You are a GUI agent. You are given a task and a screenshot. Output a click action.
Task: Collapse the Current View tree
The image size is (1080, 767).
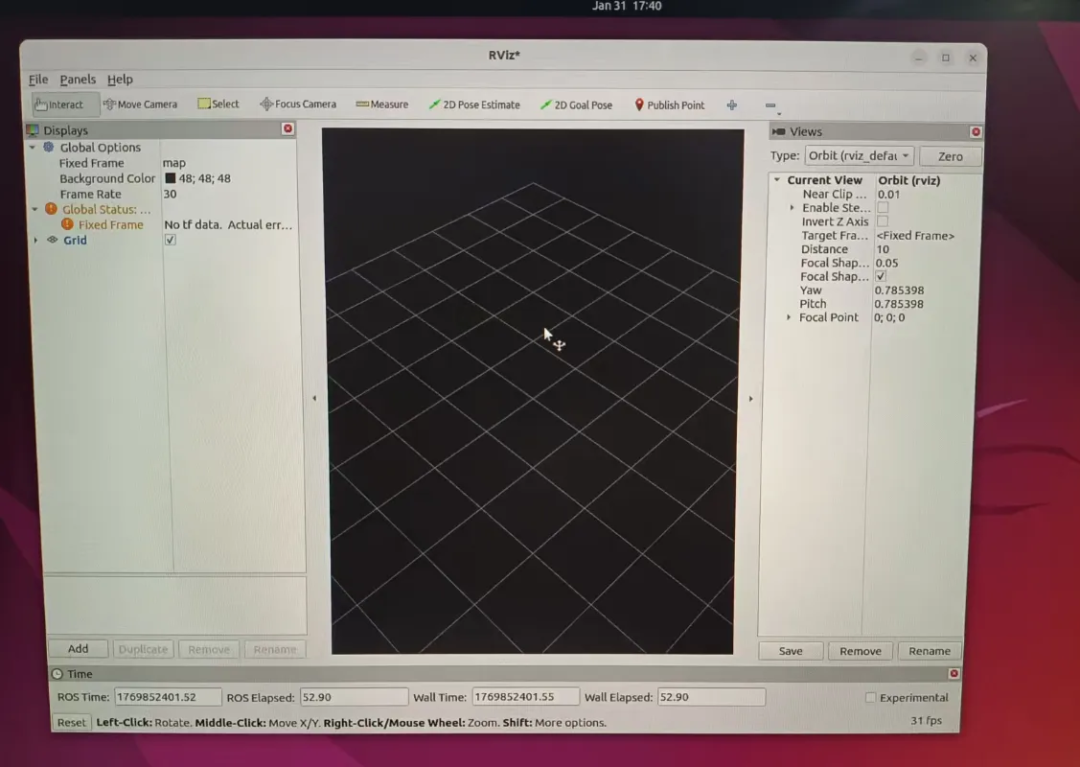777,180
